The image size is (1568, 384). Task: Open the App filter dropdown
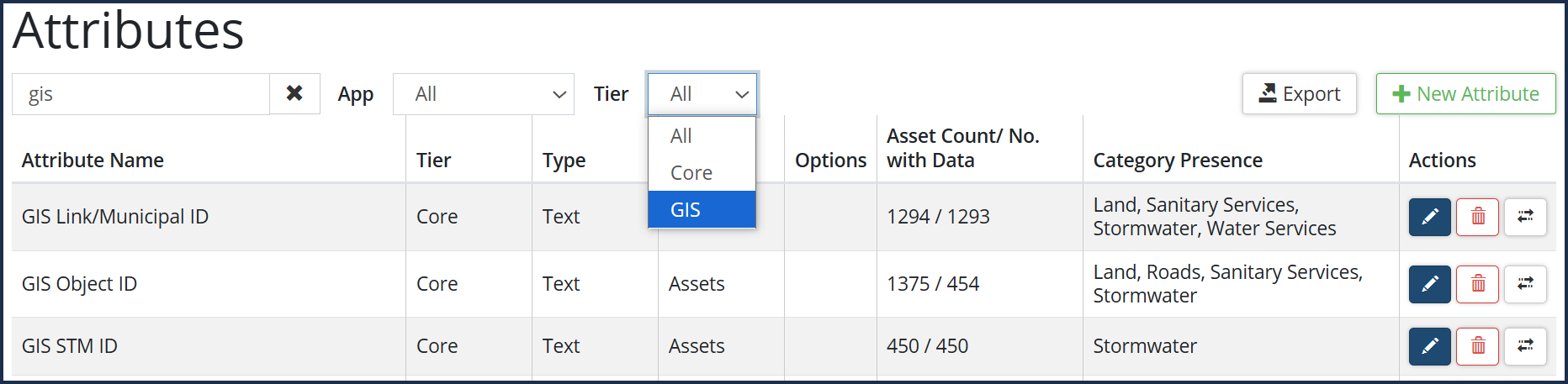483,94
